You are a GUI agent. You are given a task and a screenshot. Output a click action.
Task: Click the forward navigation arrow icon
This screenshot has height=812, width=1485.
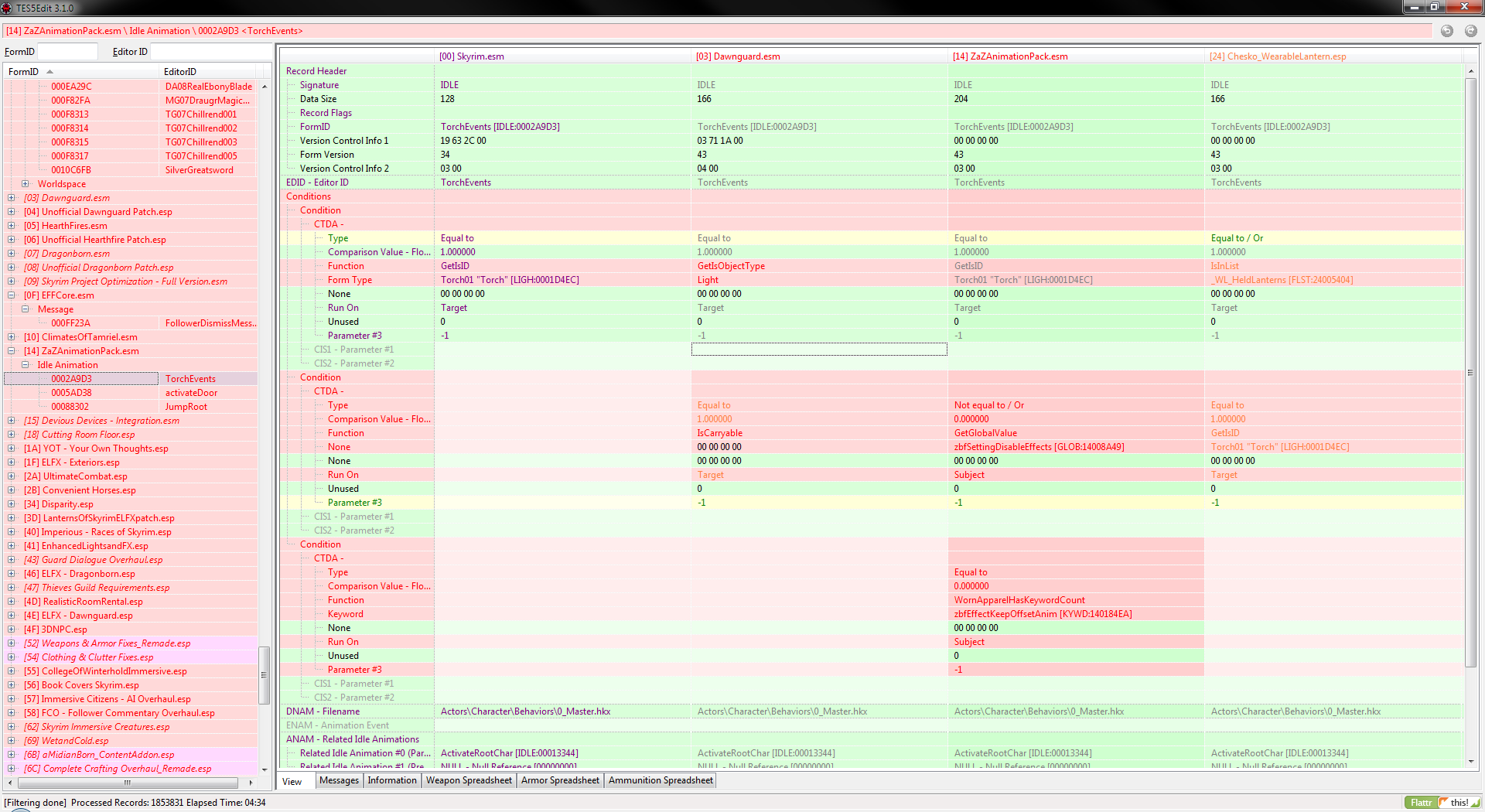pos(1470,31)
